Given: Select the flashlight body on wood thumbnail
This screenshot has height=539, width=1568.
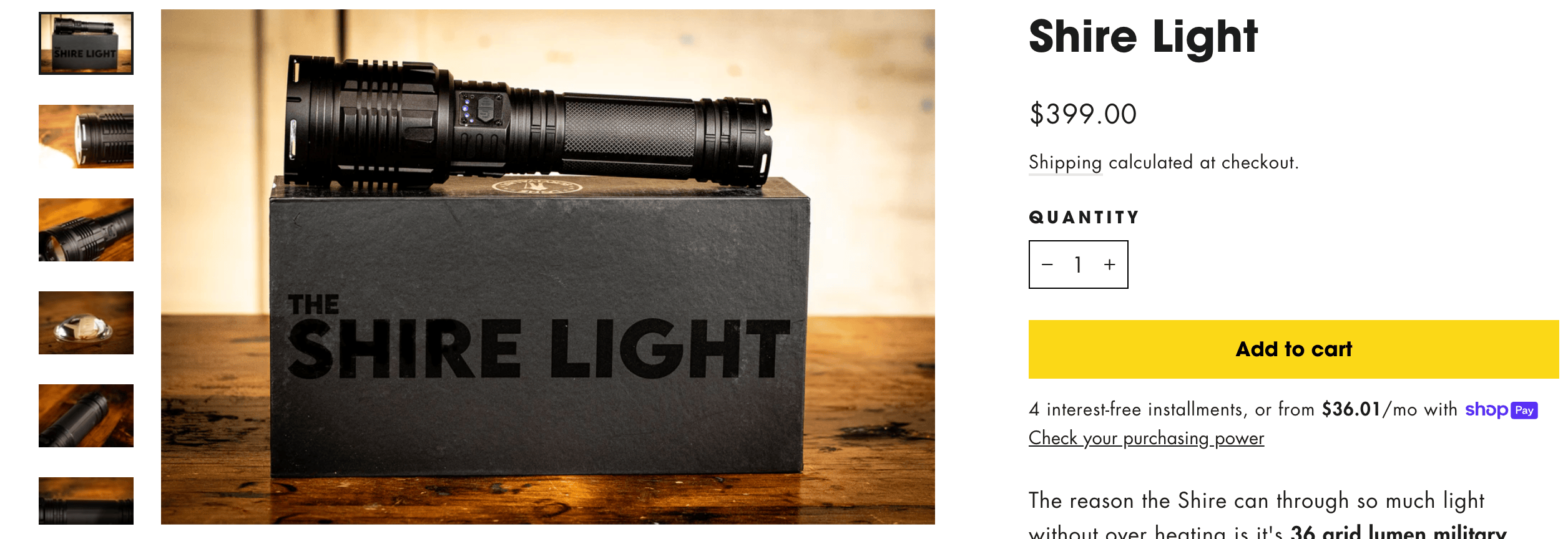Looking at the screenshot, I should point(86,415).
